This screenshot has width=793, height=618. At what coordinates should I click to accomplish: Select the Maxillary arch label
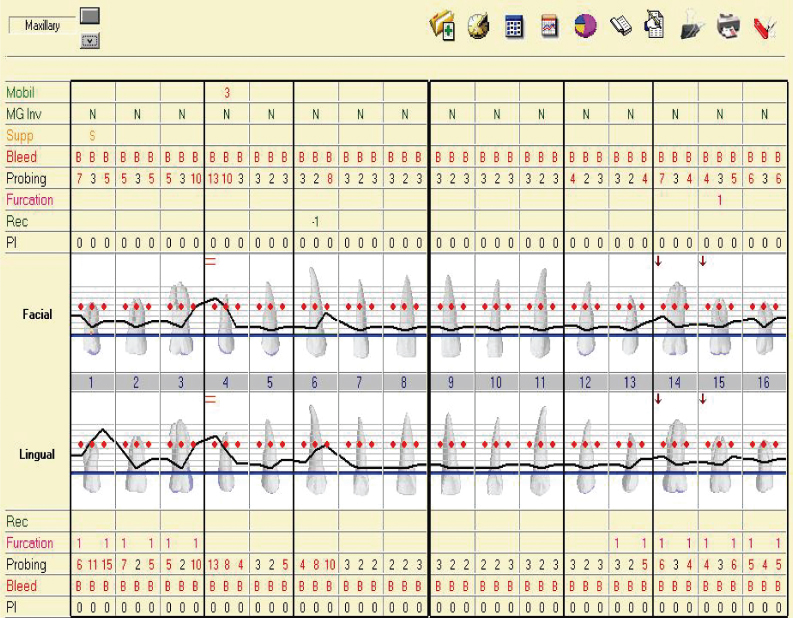coord(42,25)
